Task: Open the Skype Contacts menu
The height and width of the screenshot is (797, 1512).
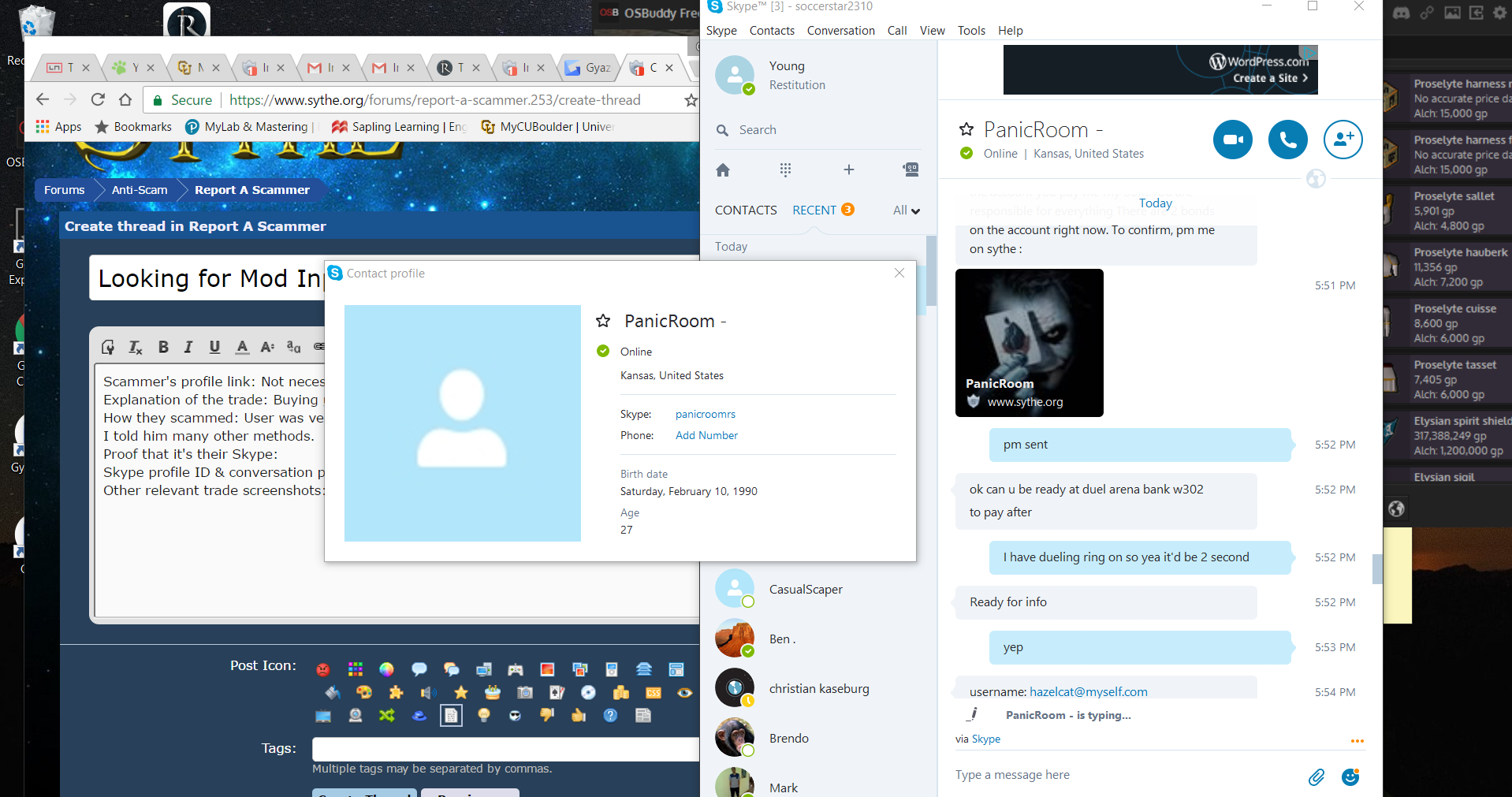Action: pos(772,31)
